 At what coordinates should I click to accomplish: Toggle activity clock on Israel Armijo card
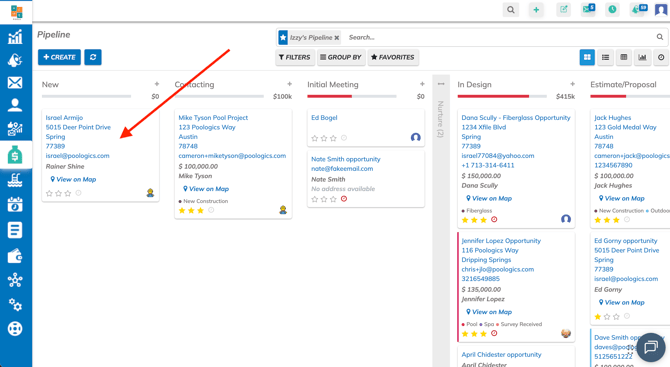[78, 193]
